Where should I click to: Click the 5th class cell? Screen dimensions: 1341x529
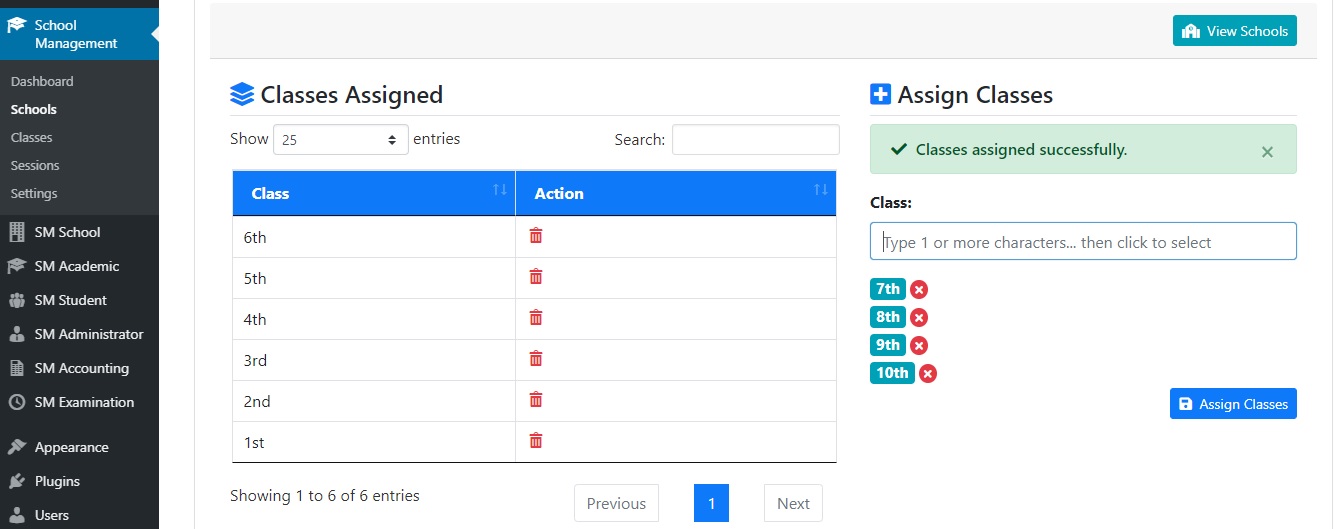[374, 278]
